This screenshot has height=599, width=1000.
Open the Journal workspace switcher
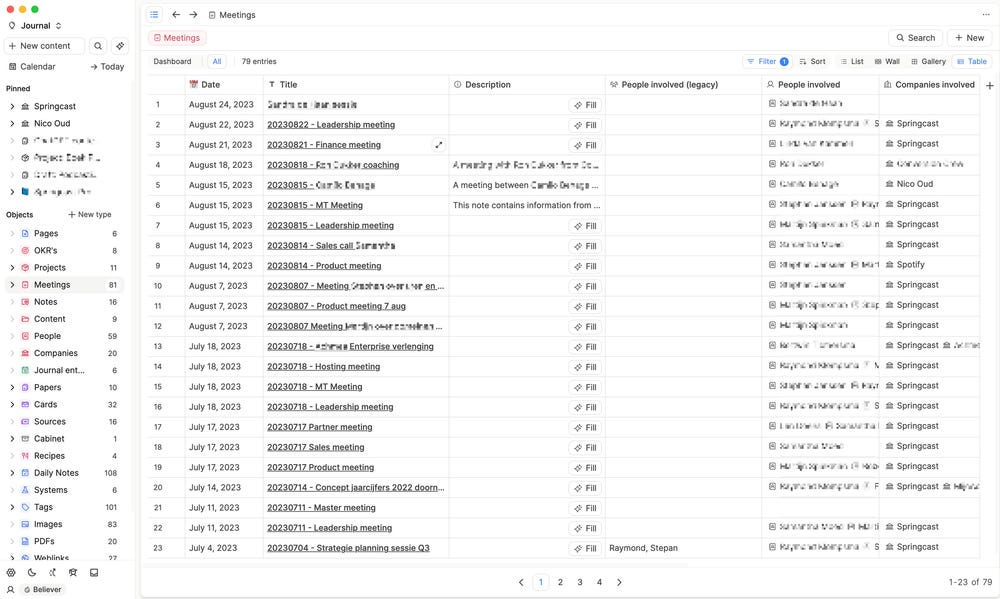pyautogui.click(x=35, y=26)
